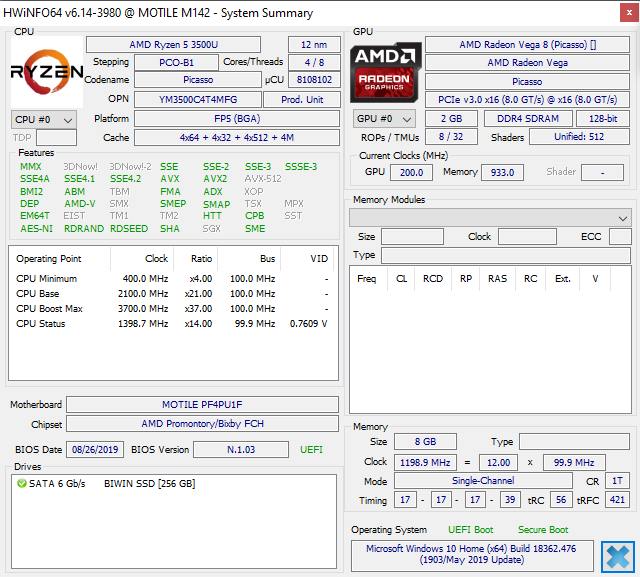Click the AVX2 feature label
Screen dimensions: 640x577
point(215,179)
